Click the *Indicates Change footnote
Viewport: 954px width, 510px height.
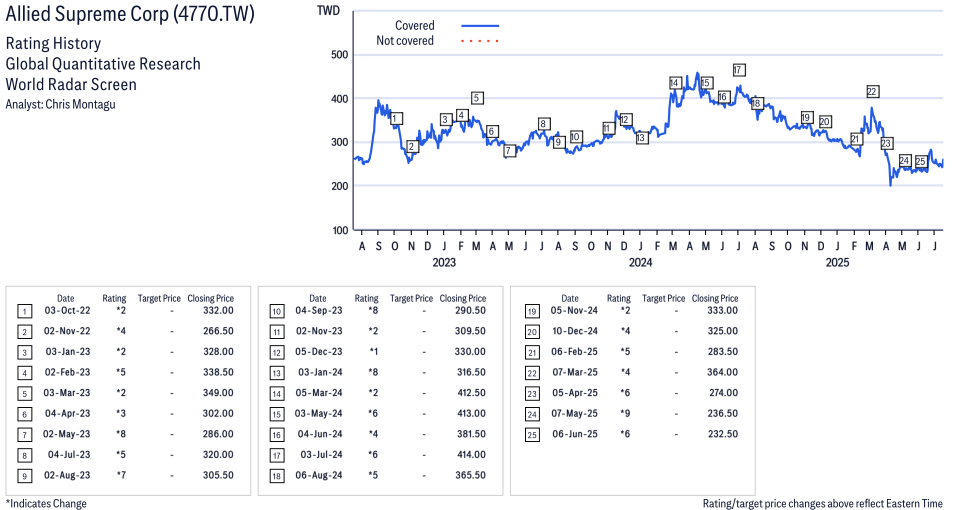pos(46,503)
